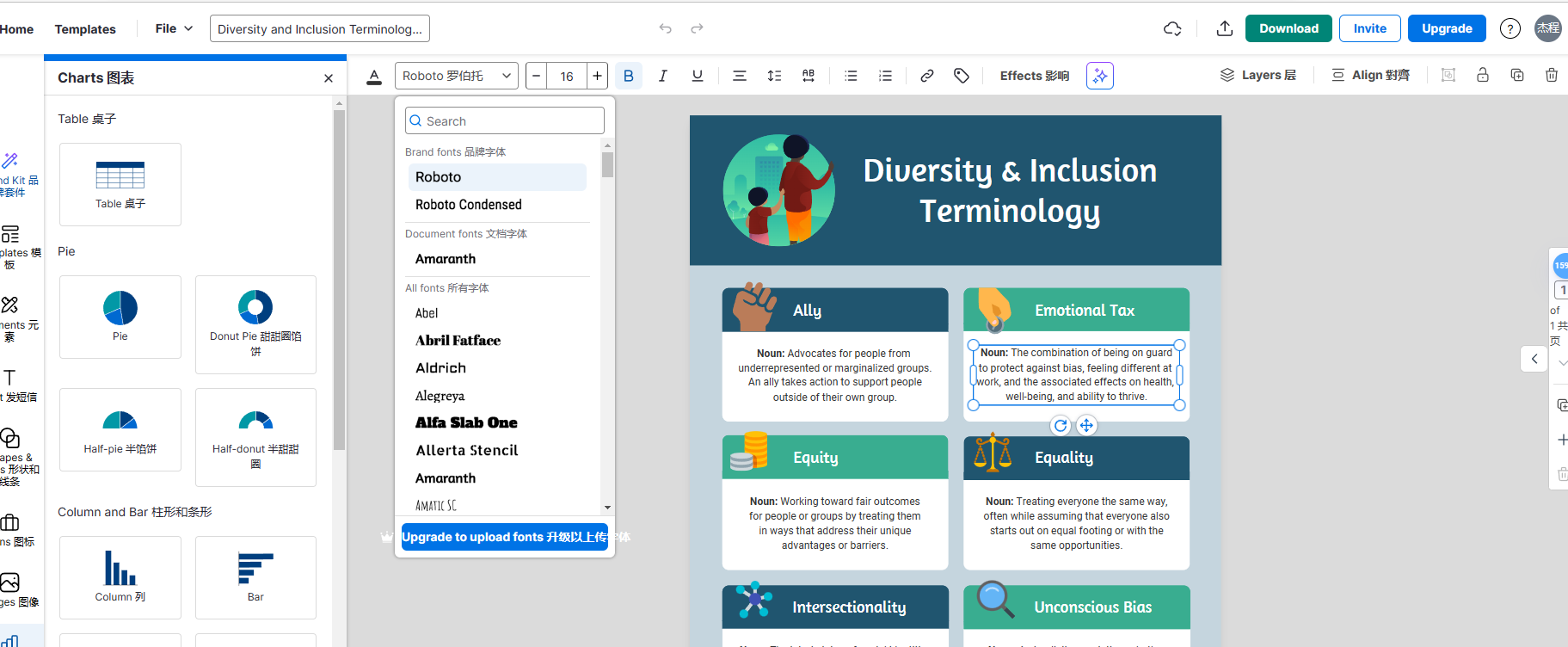Toggle bold formatting
This screenshot has height=647, width=1568.
tap(629, 76)
